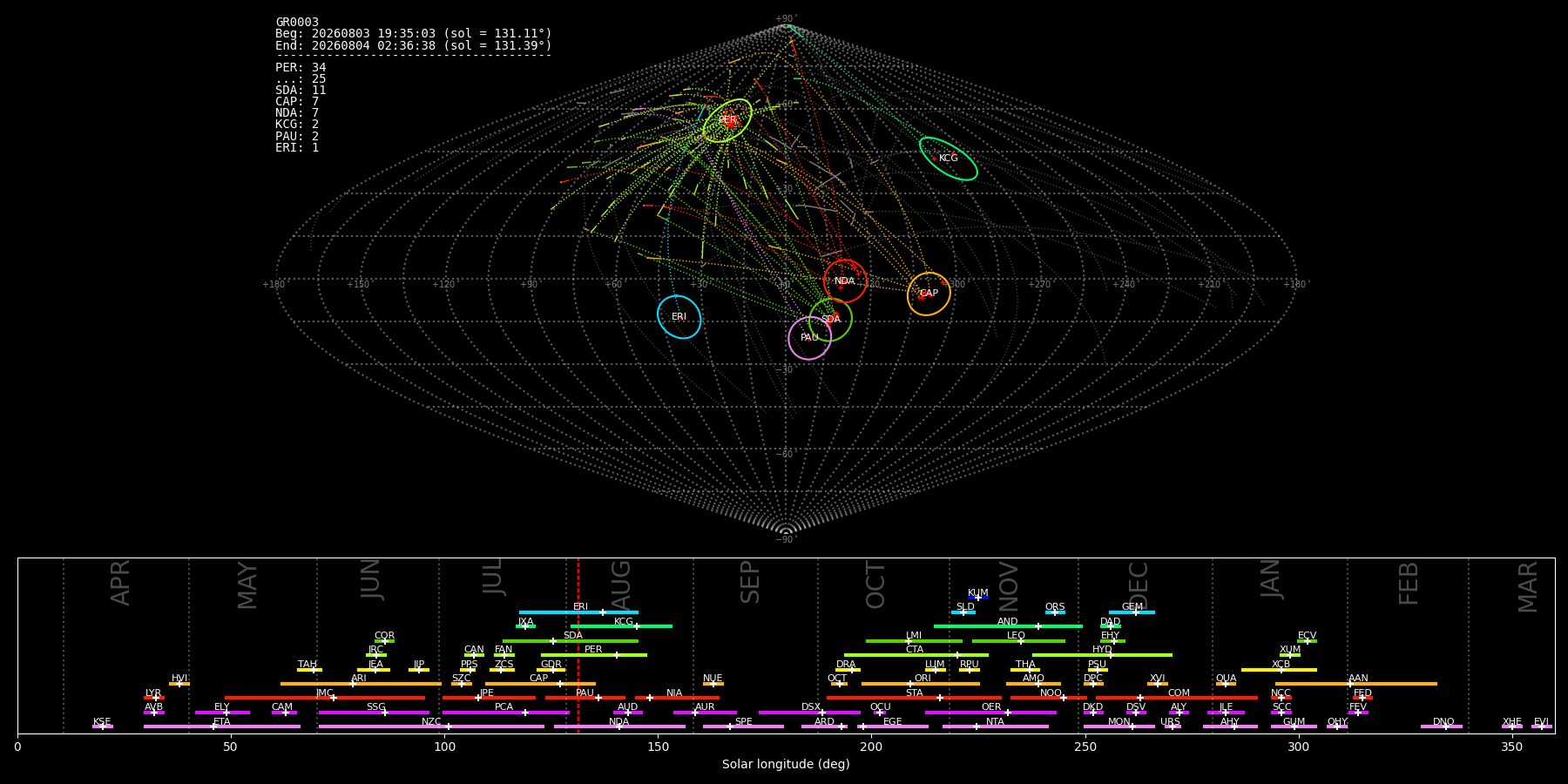The image size is (1568, 784).
Task: Click the NDA red radiant circle
Action: coord(845,280)
